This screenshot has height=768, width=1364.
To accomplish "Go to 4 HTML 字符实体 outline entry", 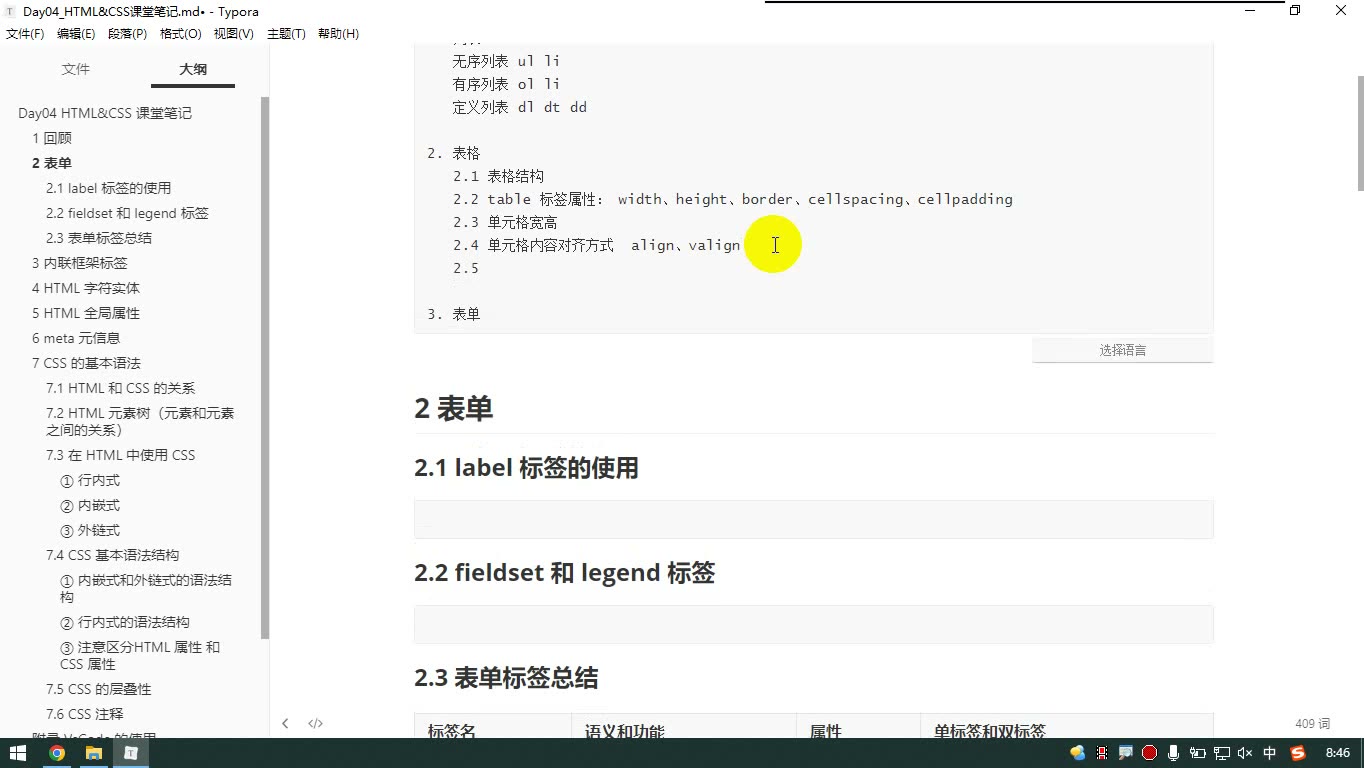I will click(86, 288).
